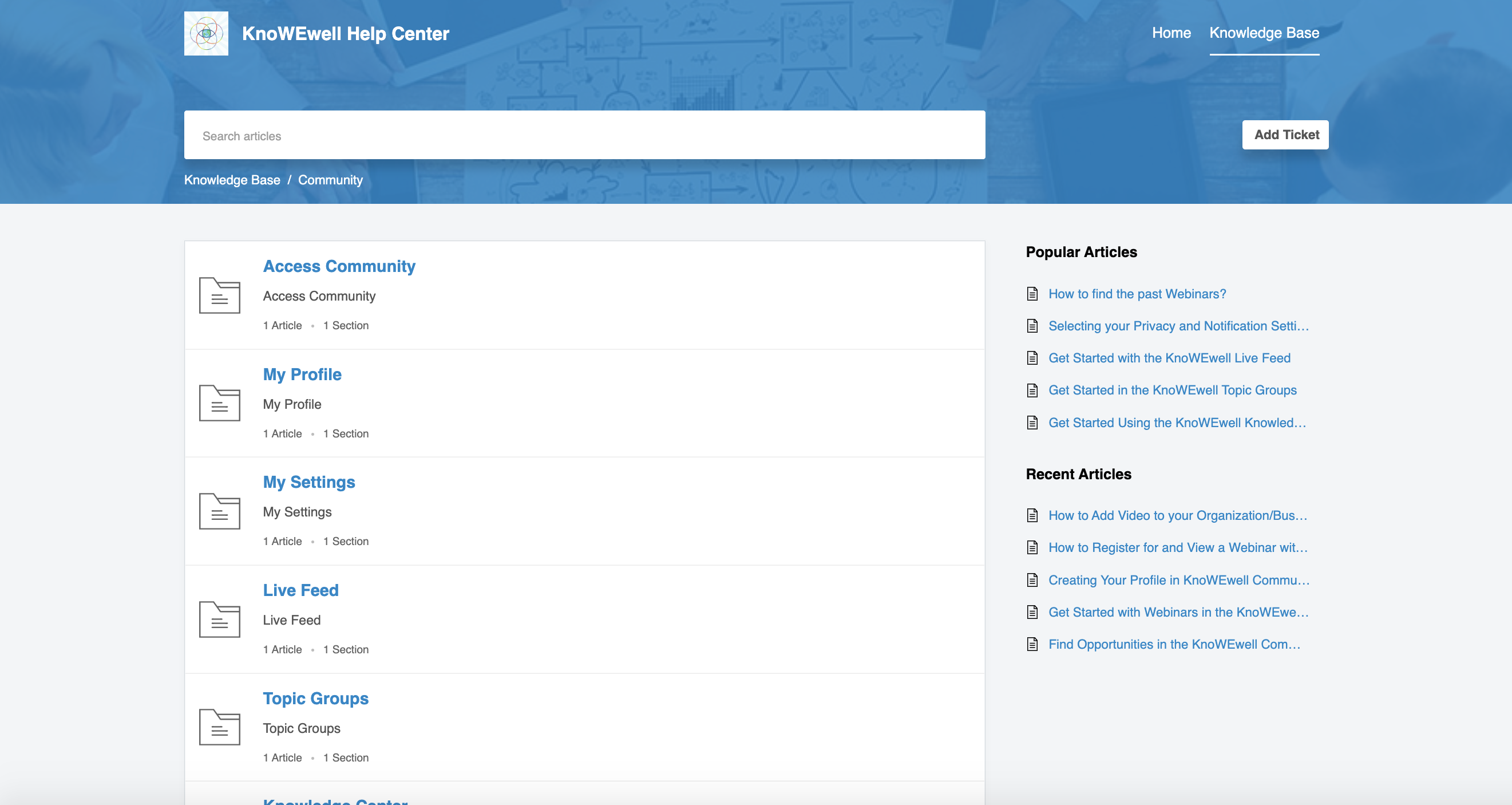This screenshot has width=1512, height=805.
Task: Click 'My Settings' description text under heading
Action: click(x=297, y=512)
